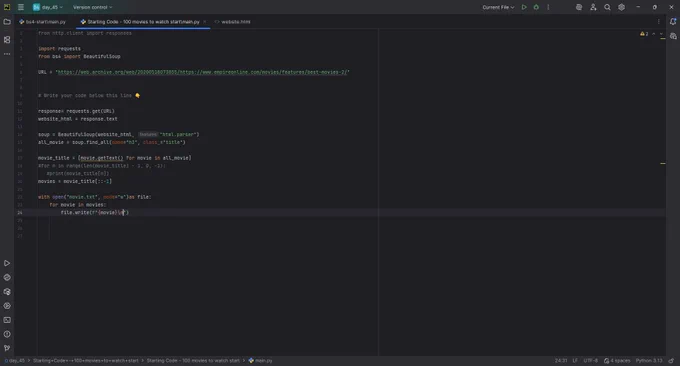Screen dimensions: 680x366
Task: Click line number 24 in gutter
Action: tap(20, 212)
